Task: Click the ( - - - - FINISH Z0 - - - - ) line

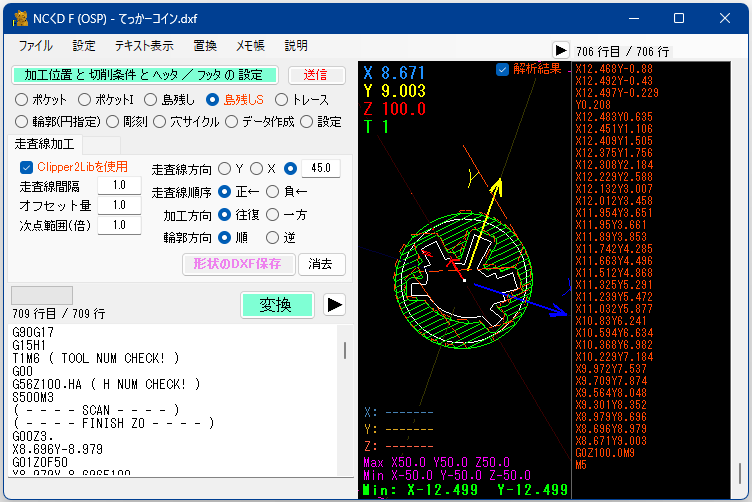Action: (x=114, y=423)
